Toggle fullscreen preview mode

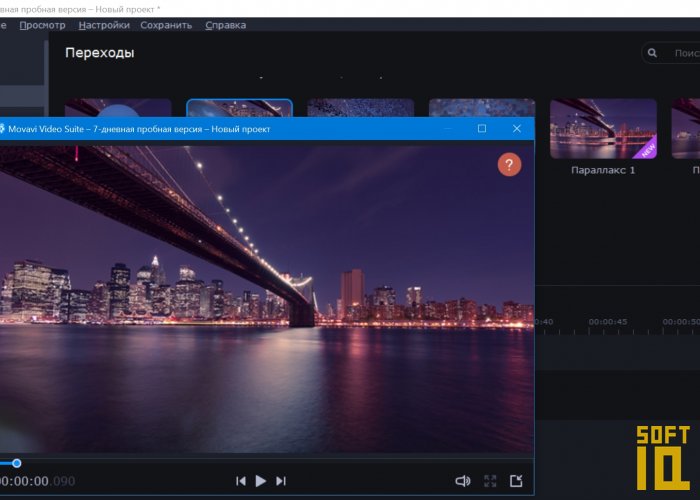point(490,481)
